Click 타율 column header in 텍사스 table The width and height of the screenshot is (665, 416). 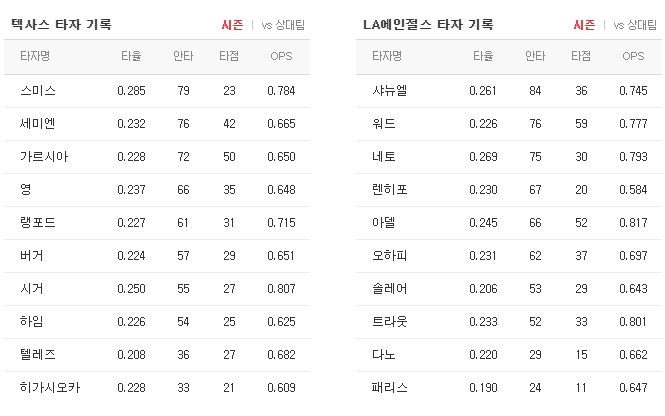(131, 56)
